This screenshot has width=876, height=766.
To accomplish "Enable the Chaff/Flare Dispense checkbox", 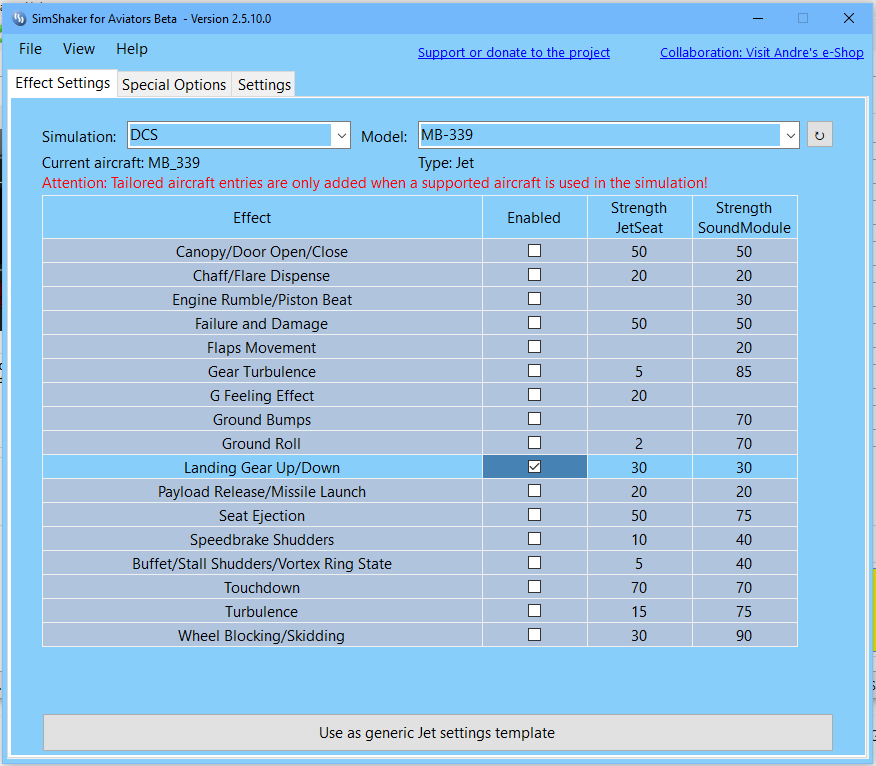I will (x=534, y=275).
